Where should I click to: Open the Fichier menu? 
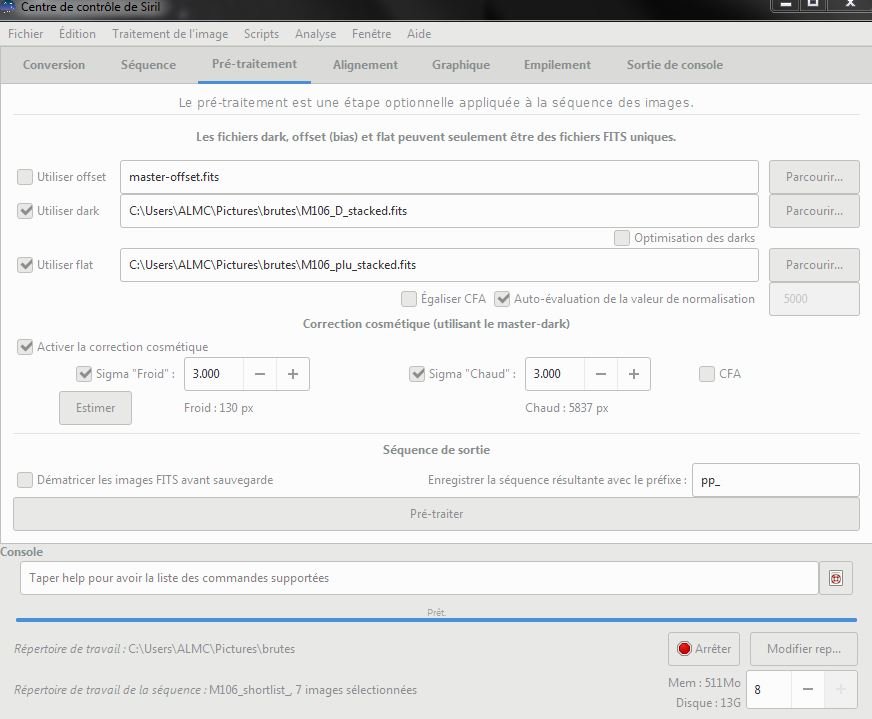[x=26, y=34]
